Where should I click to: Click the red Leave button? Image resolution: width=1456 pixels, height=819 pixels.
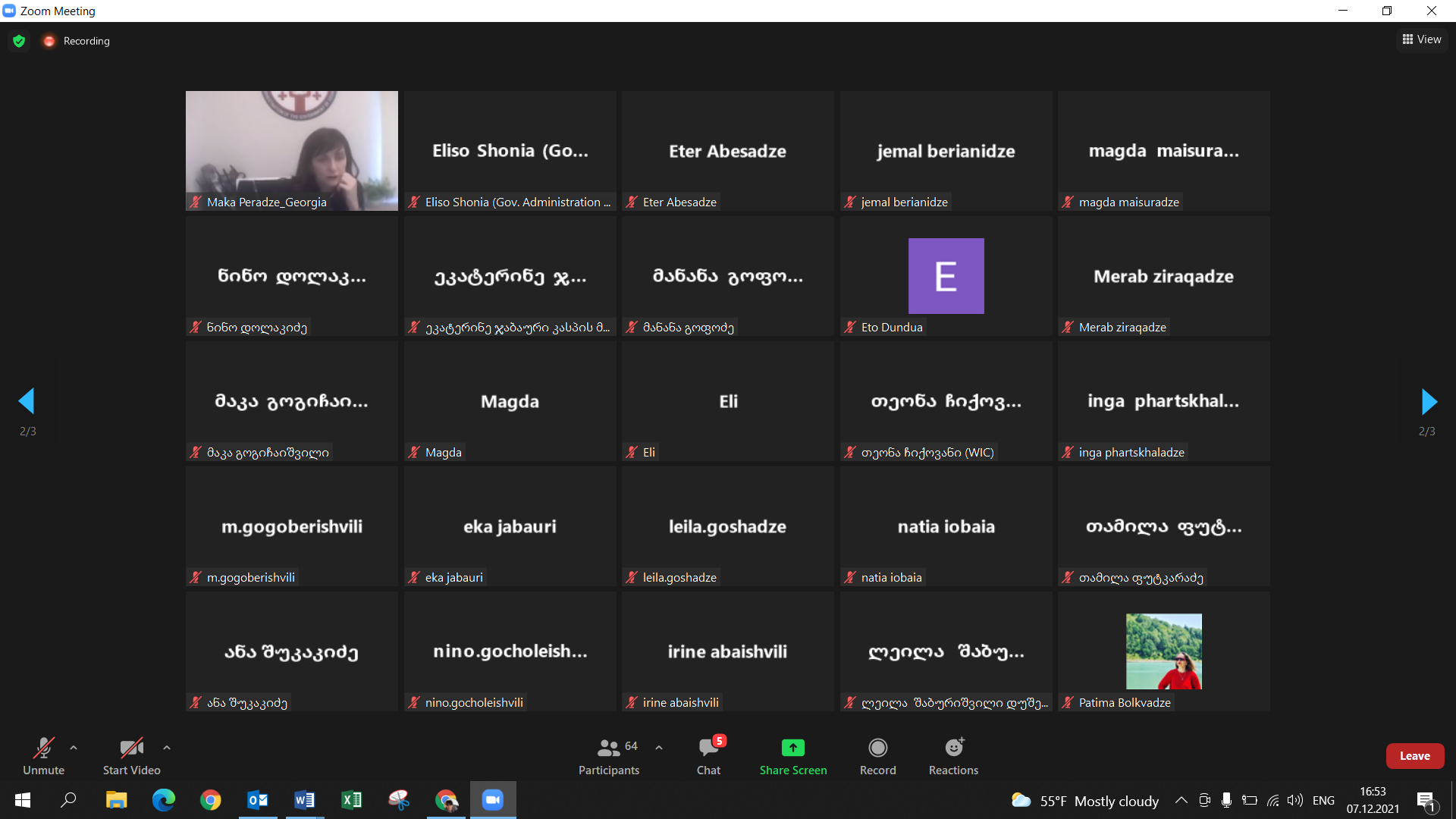click(1414, 756)
